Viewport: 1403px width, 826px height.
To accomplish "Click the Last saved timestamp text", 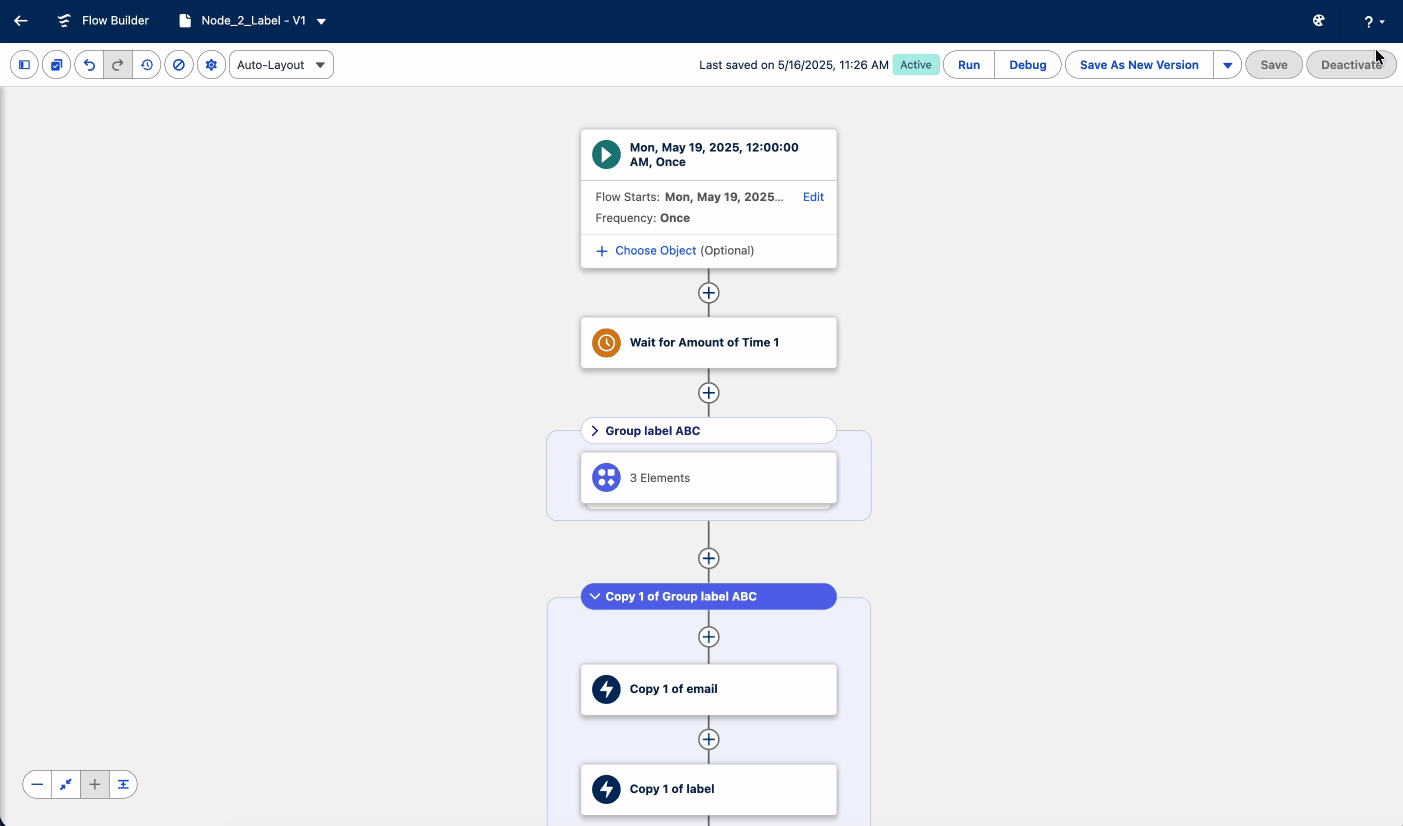I will point(794,65).
